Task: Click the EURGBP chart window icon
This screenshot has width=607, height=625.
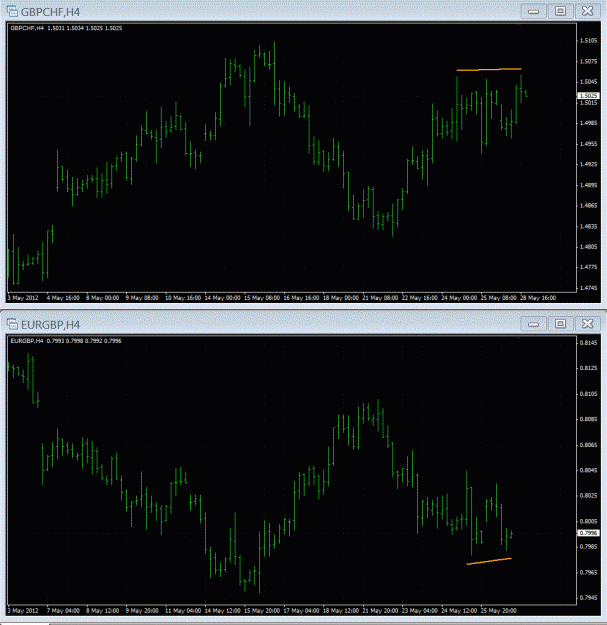Action: (x=12, y=324)
